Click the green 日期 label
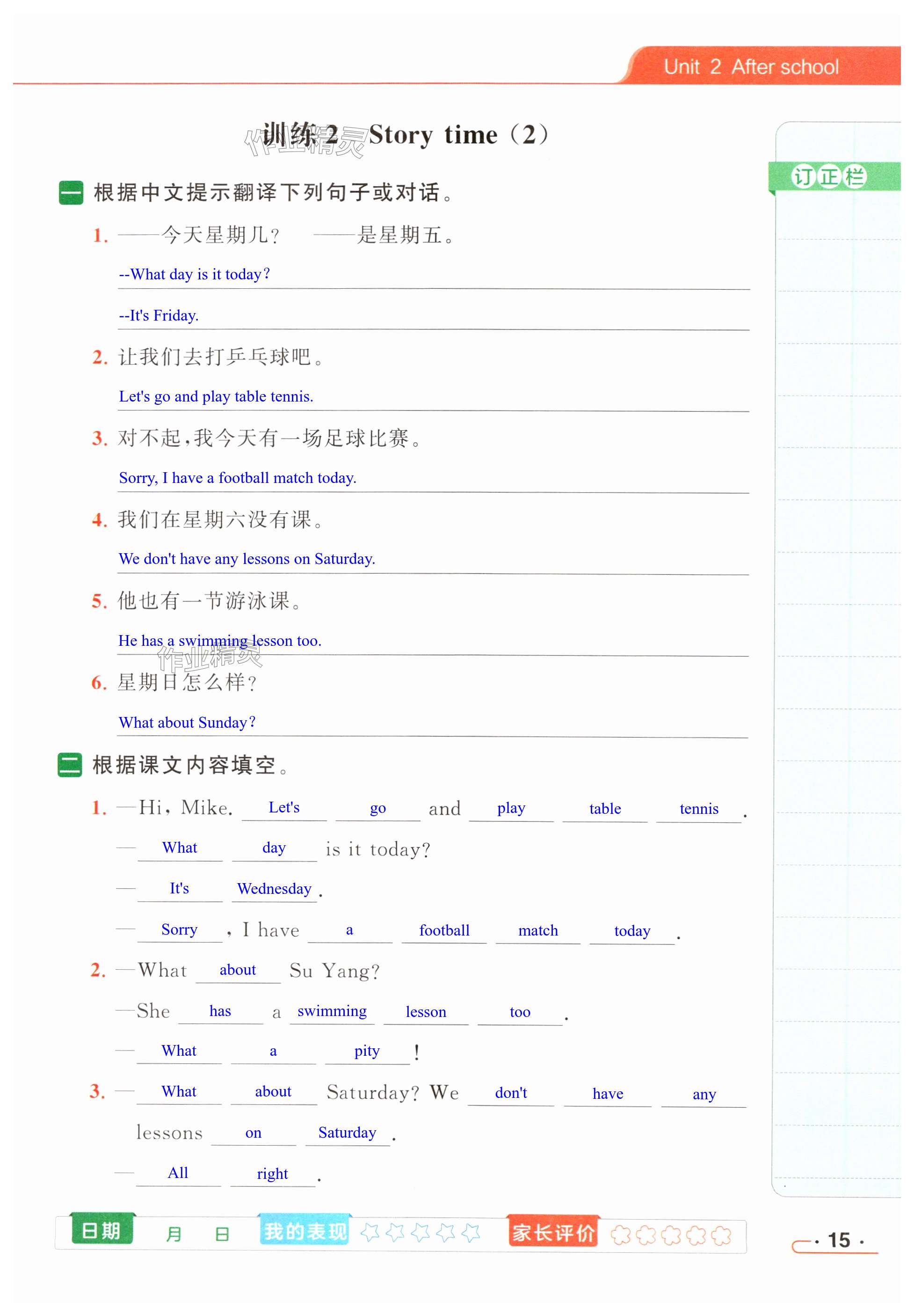 [102, 1230]
